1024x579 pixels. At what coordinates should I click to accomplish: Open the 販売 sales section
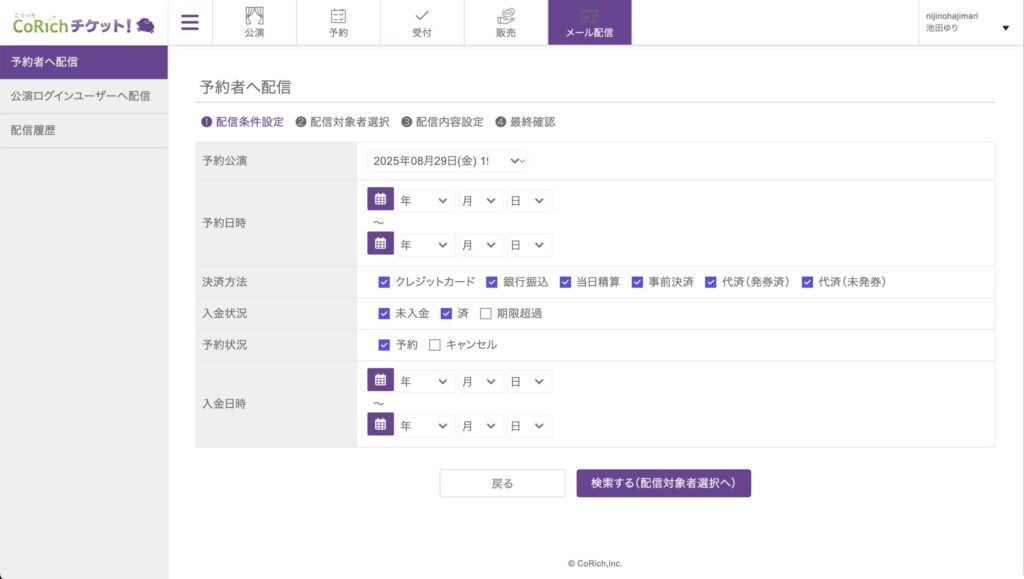tap(506, 22)
